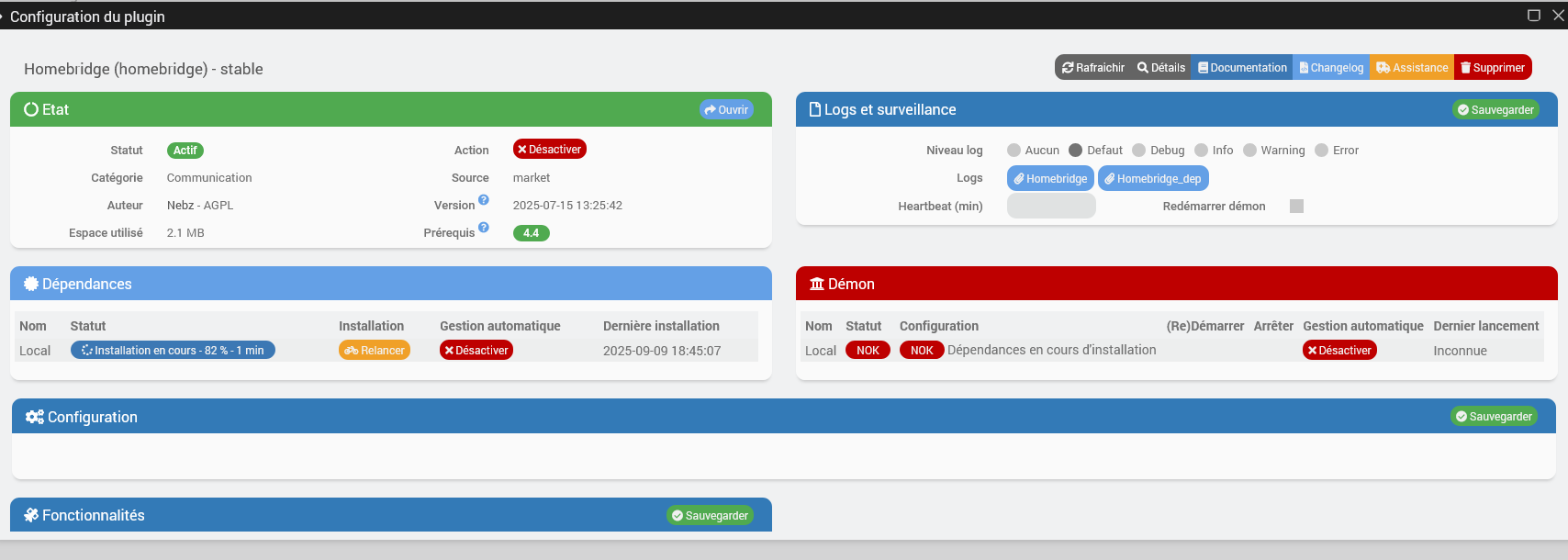Choose the Info log level

click(x=1201, y=151)
